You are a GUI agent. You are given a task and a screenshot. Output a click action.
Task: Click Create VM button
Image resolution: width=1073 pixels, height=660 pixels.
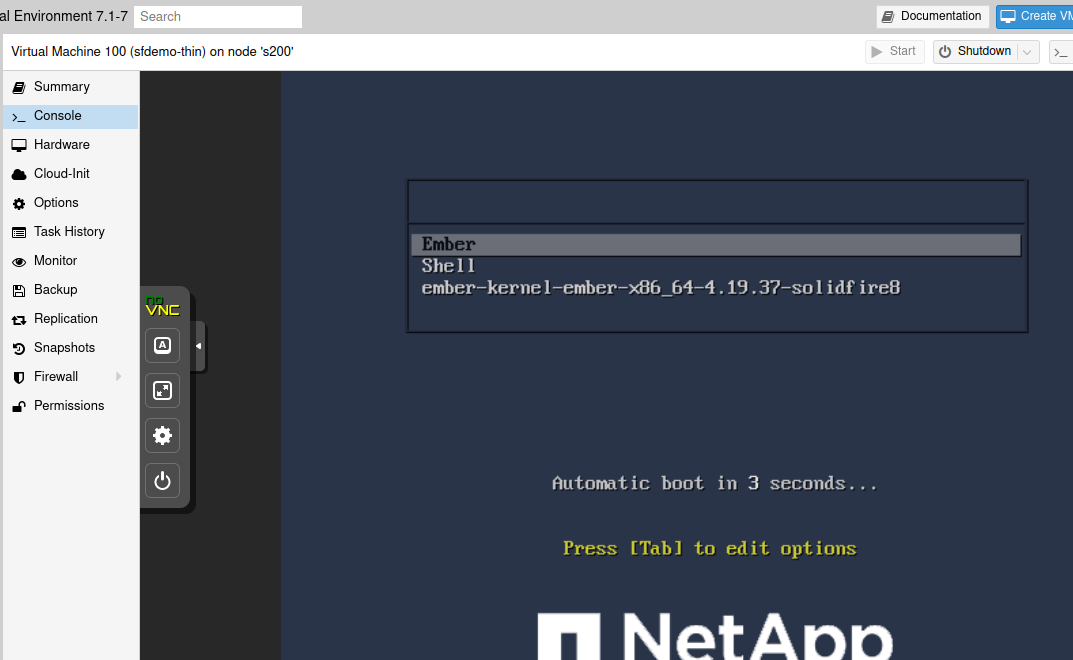click(x=1035, y=16)
